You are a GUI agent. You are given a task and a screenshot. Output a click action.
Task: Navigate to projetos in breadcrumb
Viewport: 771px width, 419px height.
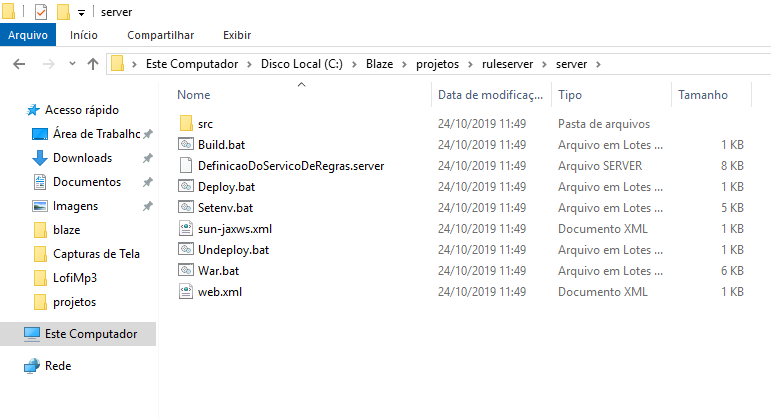[437, 64]
